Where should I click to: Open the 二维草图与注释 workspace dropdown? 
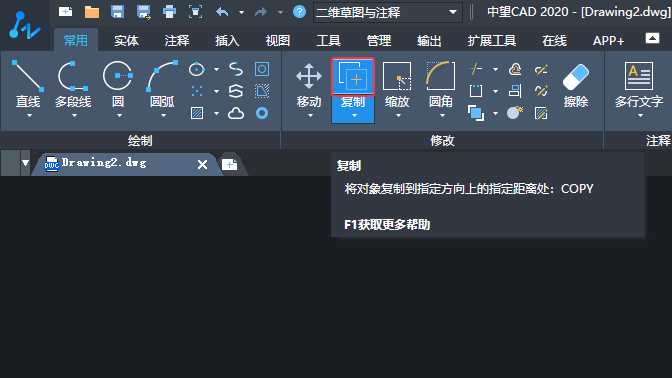(388, 12)
